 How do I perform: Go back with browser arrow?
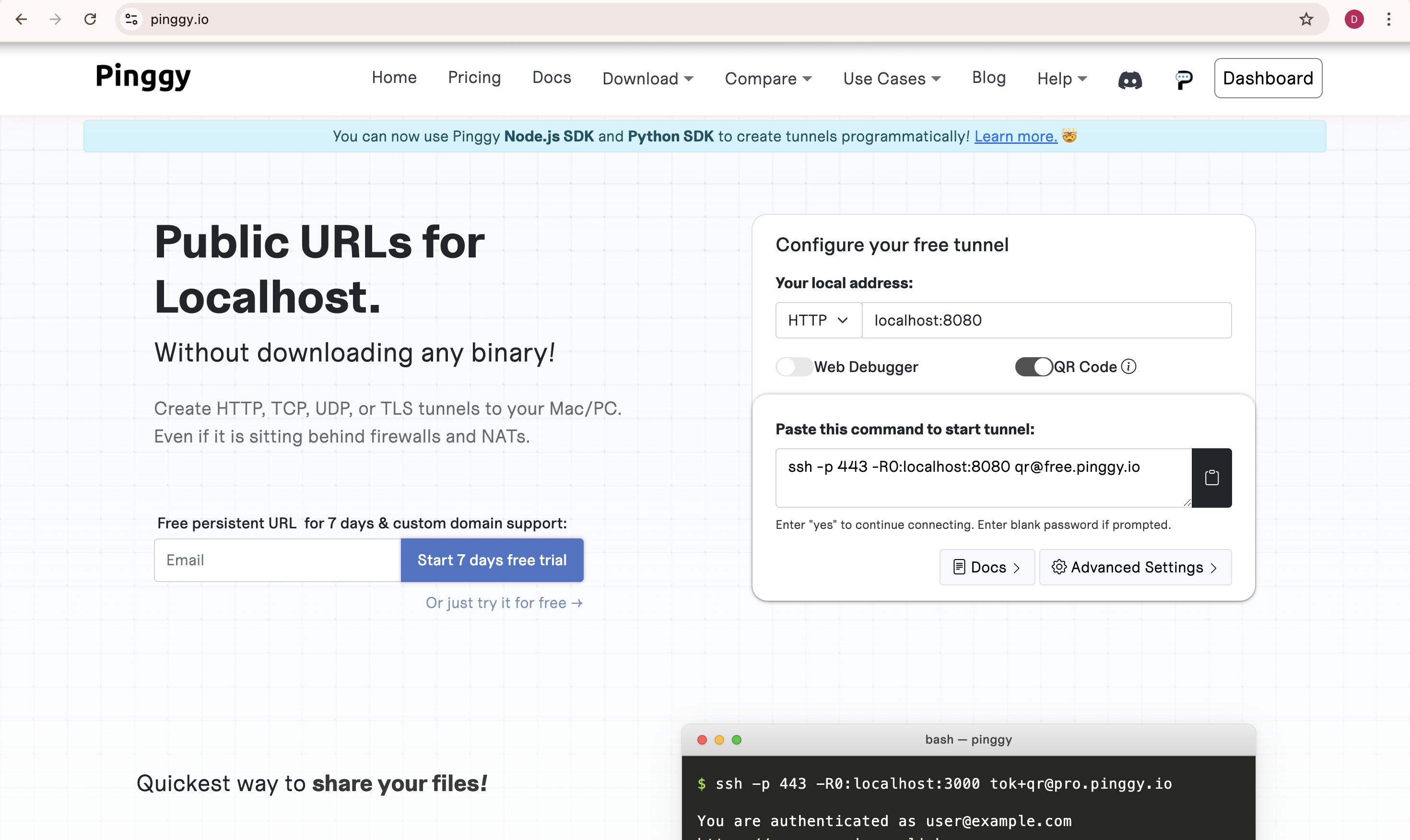(x=21, y=19)
